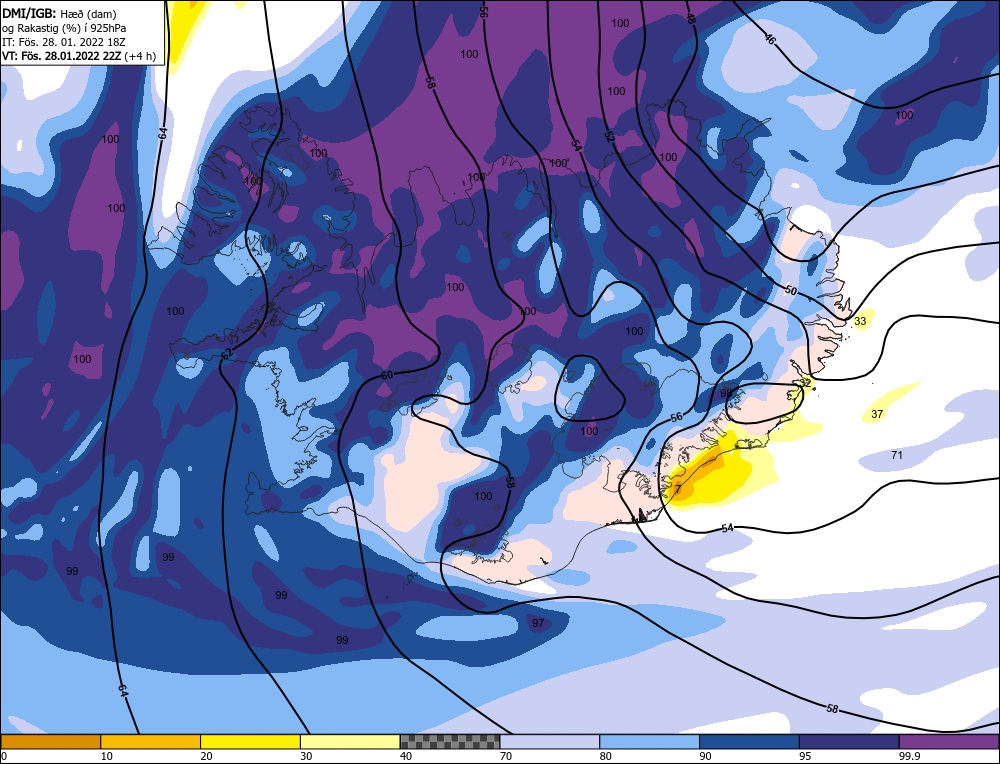Click the legend scale label '40'
The image size is (1000, 764).
point(406,756)
